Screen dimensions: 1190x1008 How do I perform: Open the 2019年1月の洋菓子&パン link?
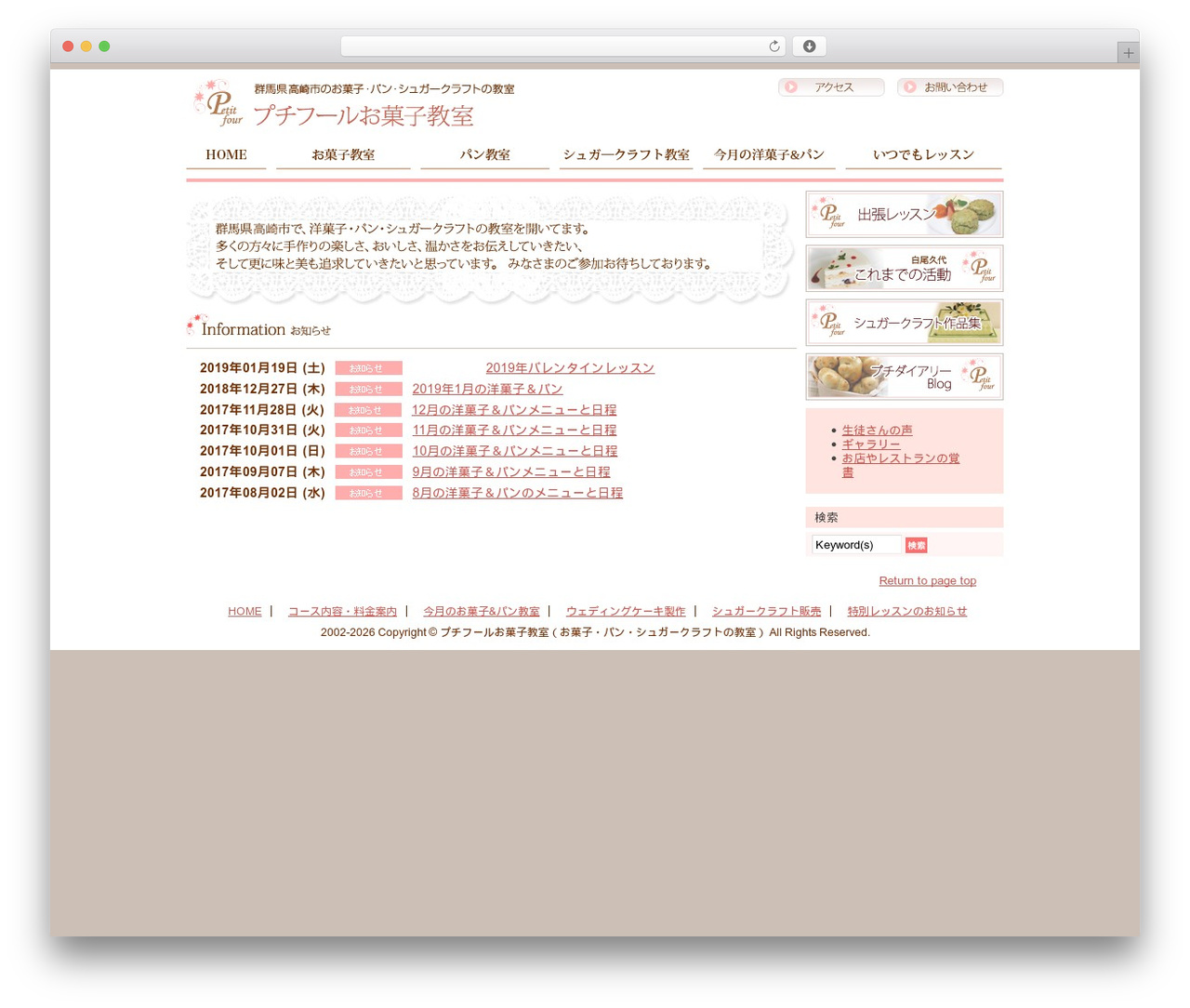(x=487, y=389)
